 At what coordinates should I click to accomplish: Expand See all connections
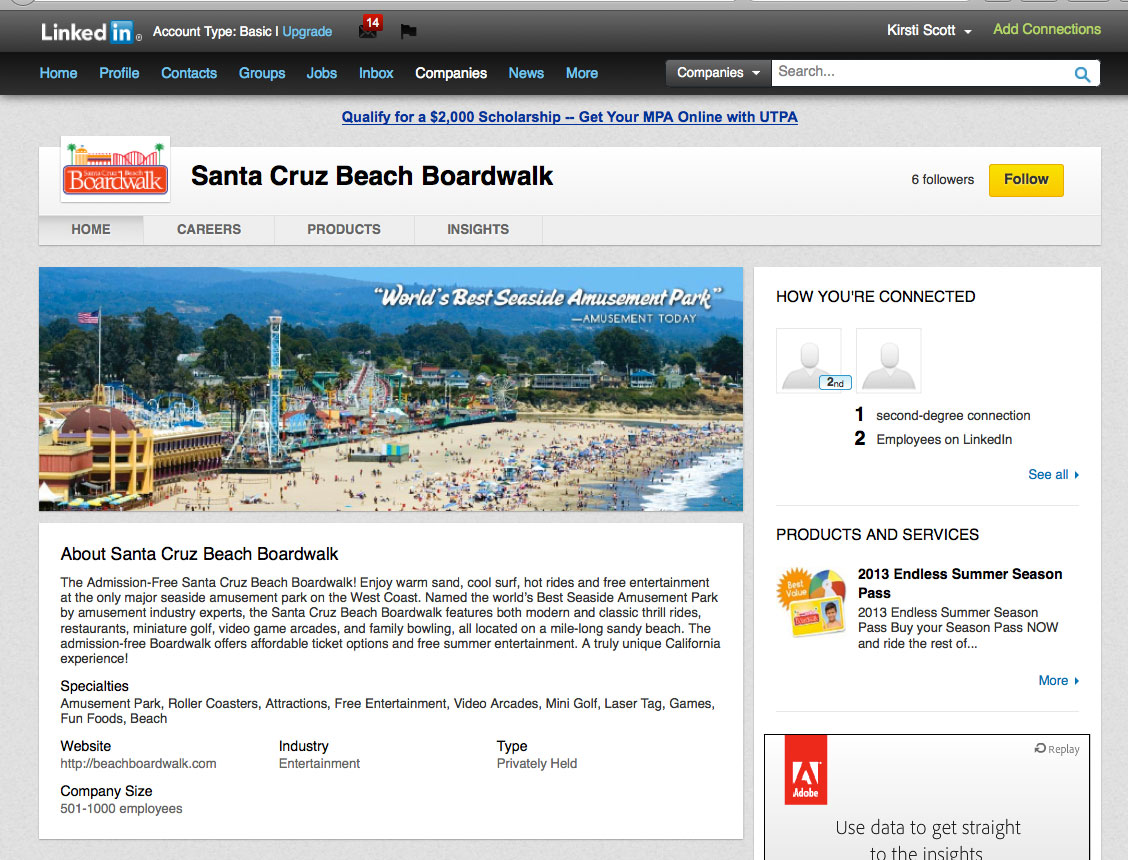(1053, 474)
